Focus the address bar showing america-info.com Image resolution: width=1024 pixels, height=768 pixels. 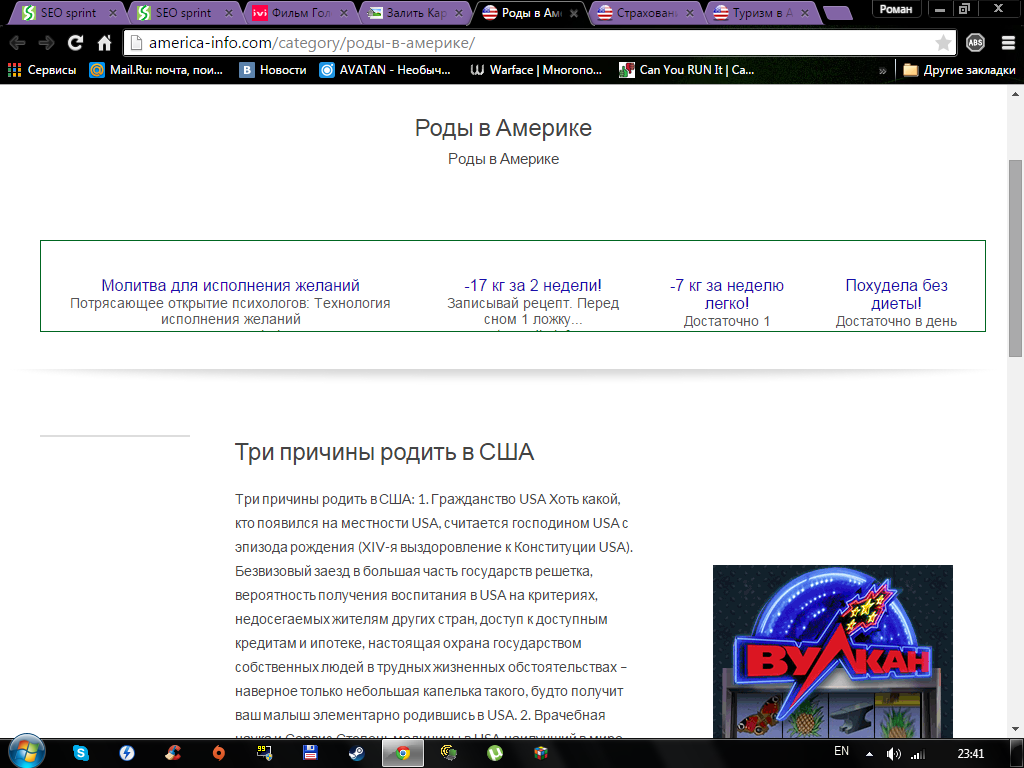coord(539,43)
